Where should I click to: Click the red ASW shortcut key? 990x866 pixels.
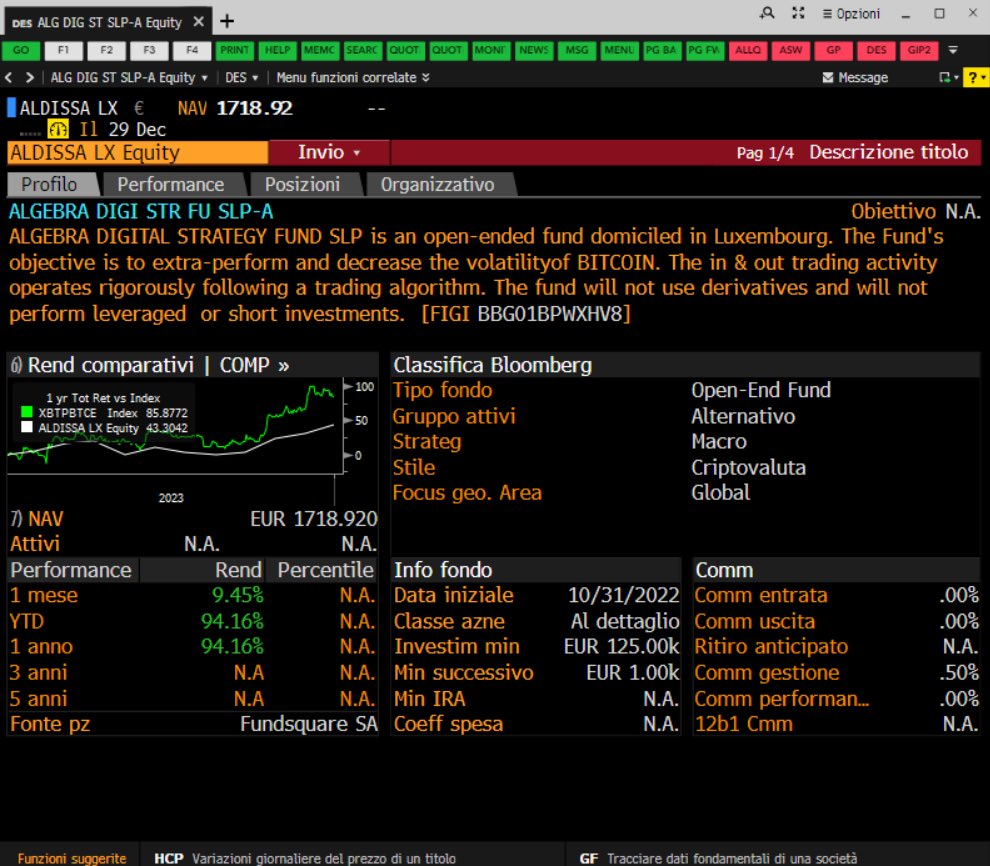(790, 50)
